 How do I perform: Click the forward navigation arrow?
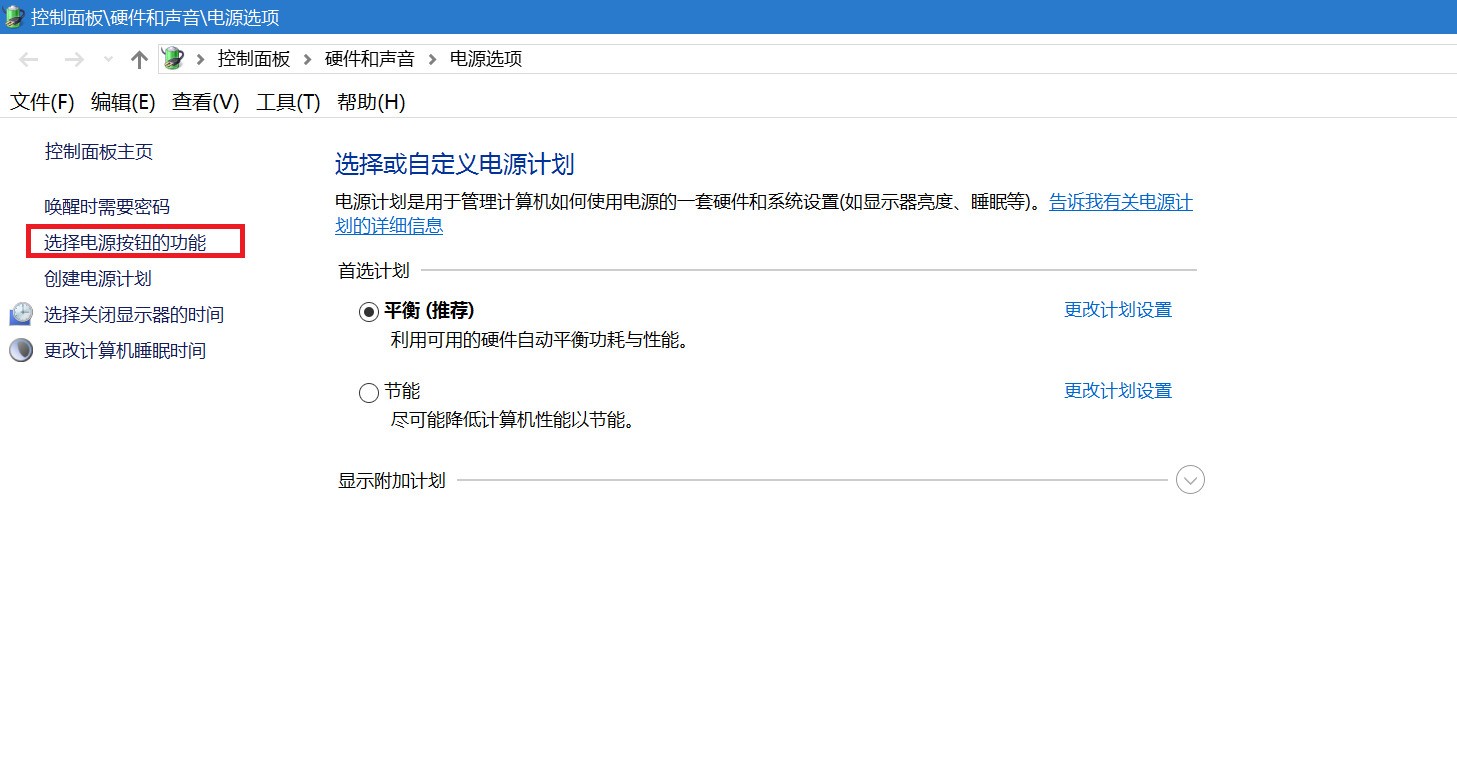(x=73, y=59)
